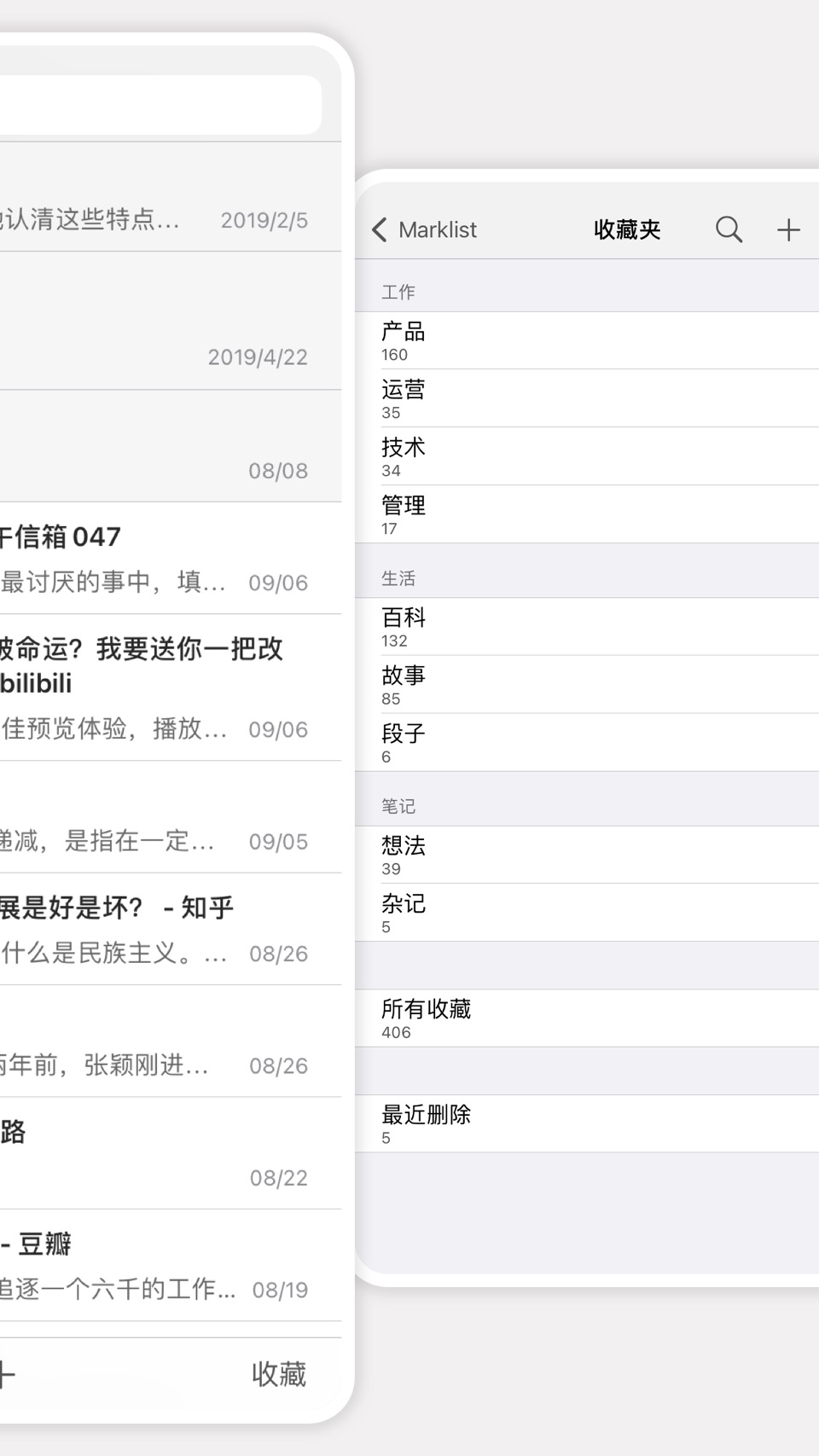819x1456 pixels.
Task: Focus the search field in the left list screen
Action: tap(160, 104)
